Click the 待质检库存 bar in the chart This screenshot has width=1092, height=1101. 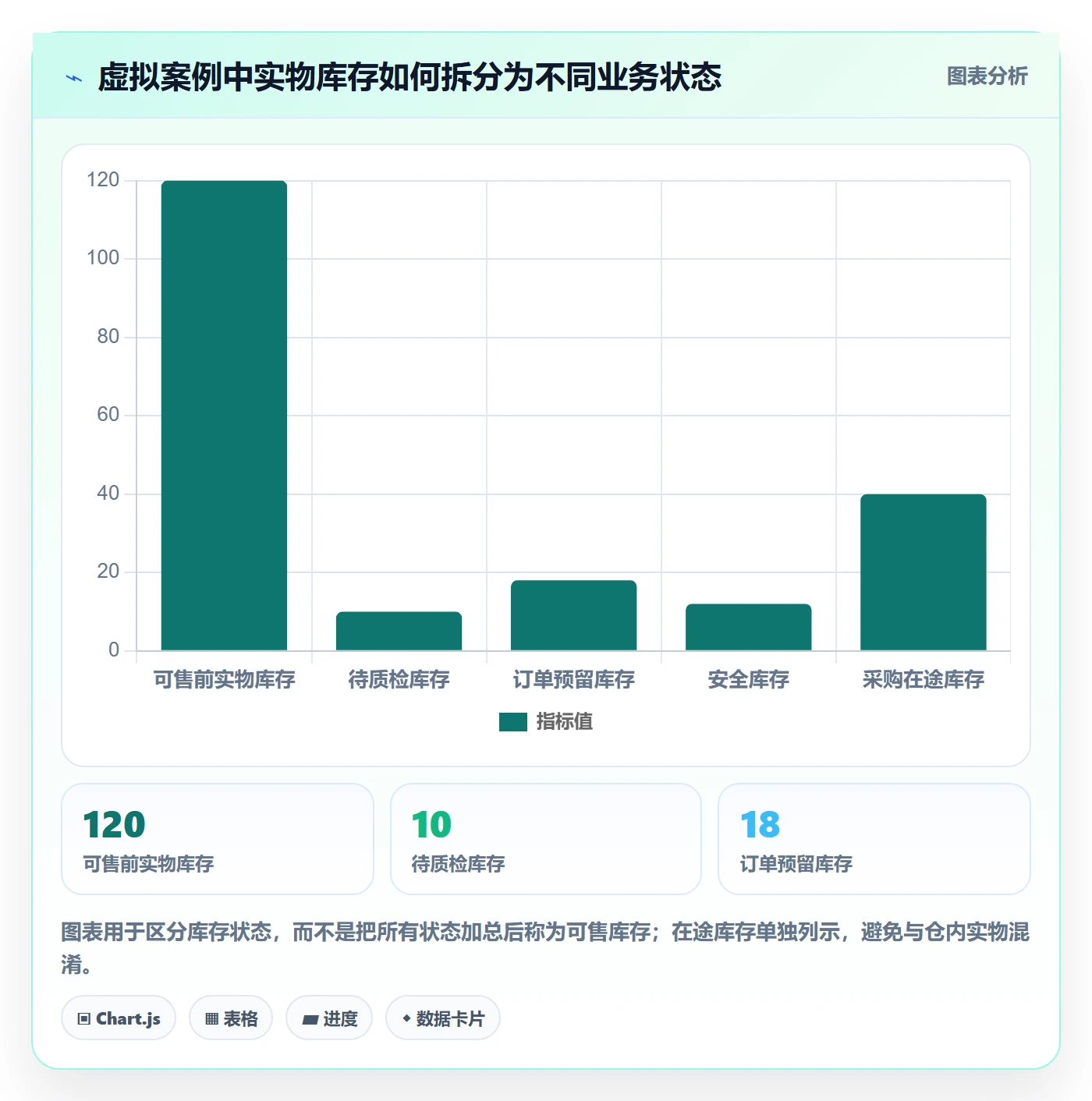tap(399, 631)
